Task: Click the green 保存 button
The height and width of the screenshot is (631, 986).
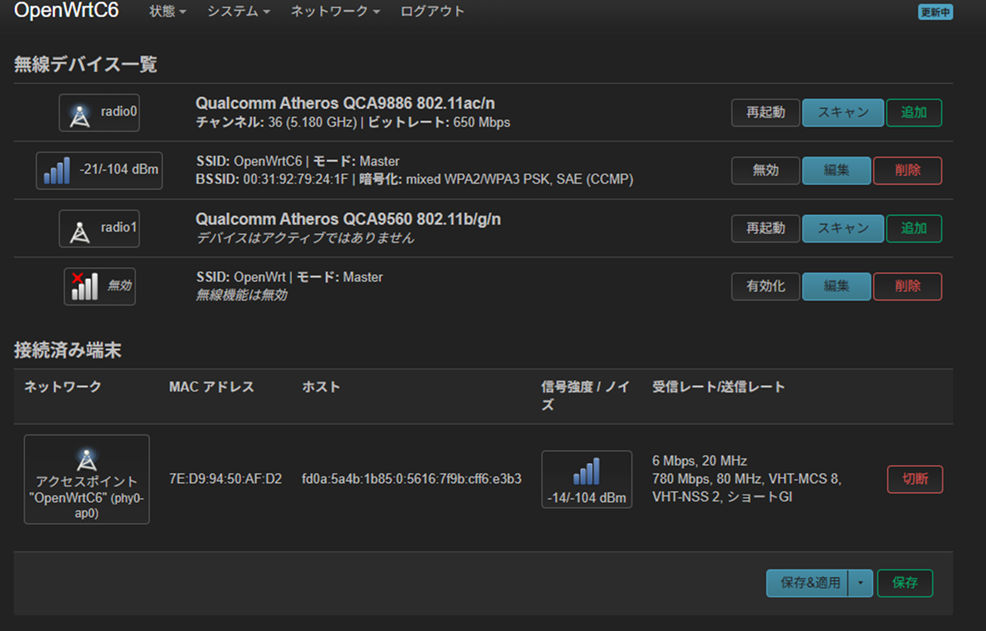Action: [x=905, y=583]
